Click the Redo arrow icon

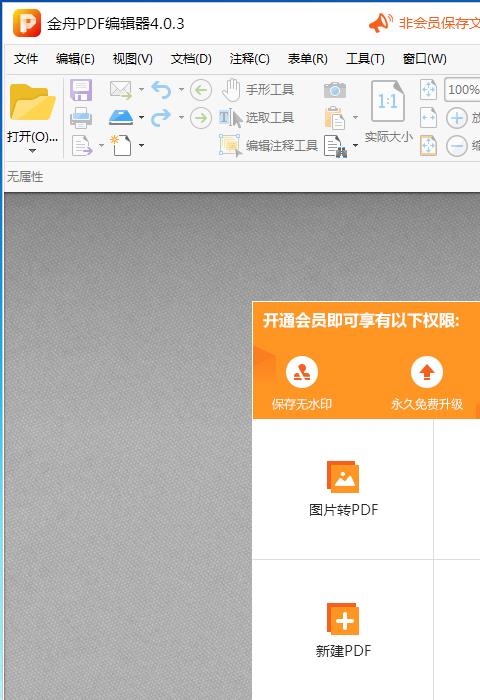coord(161,118)
